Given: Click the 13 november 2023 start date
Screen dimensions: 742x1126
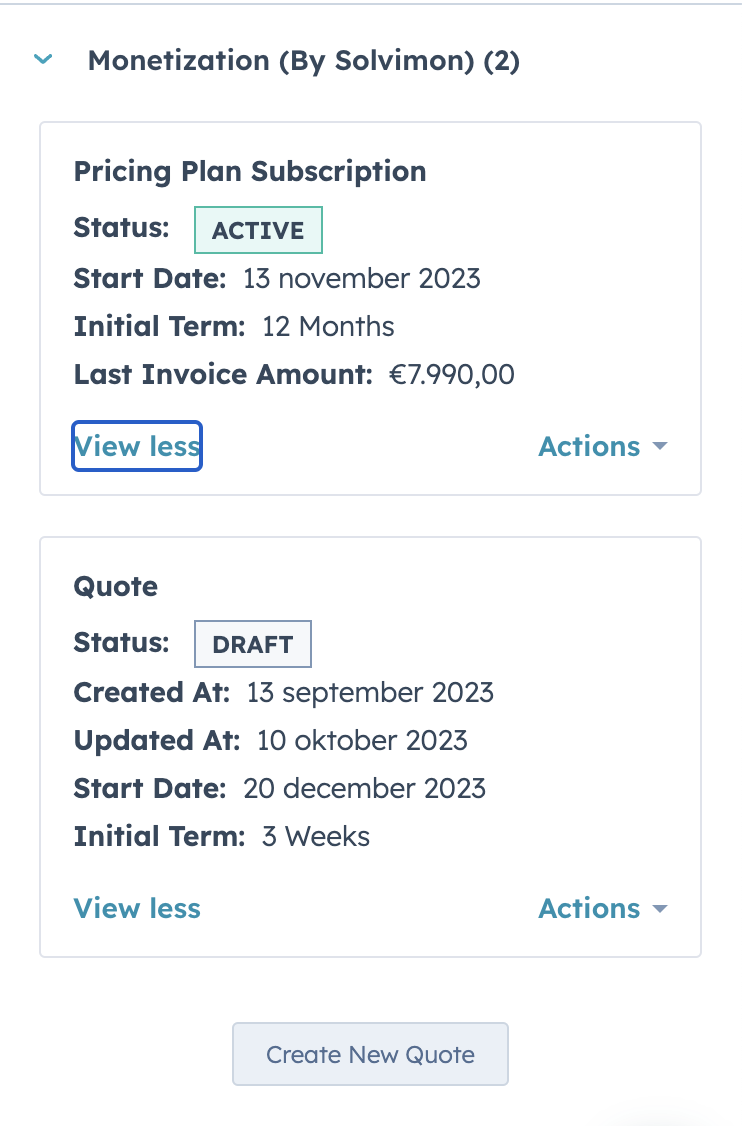Looking at the screenshot, I should [362, 278].
